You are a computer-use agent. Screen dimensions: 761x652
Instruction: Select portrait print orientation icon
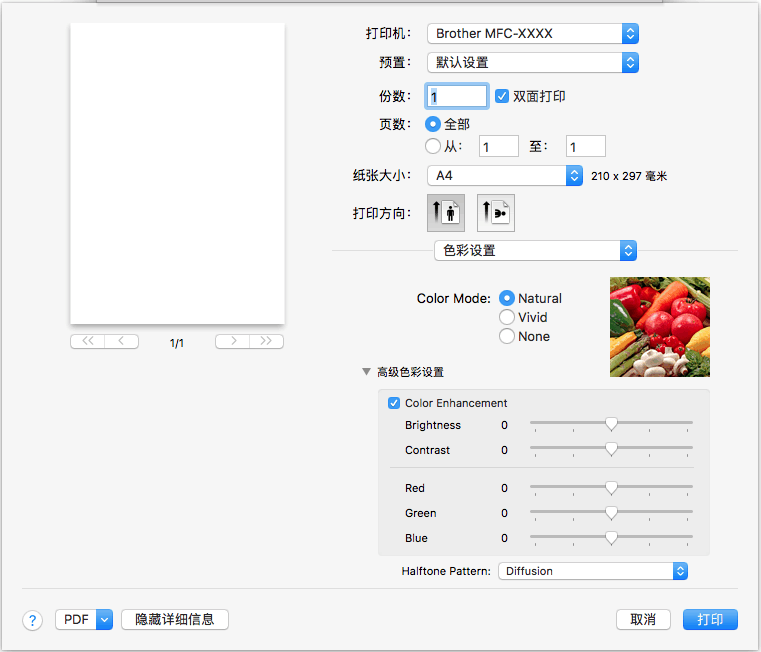pyautogui.click(x=445, y=213)
